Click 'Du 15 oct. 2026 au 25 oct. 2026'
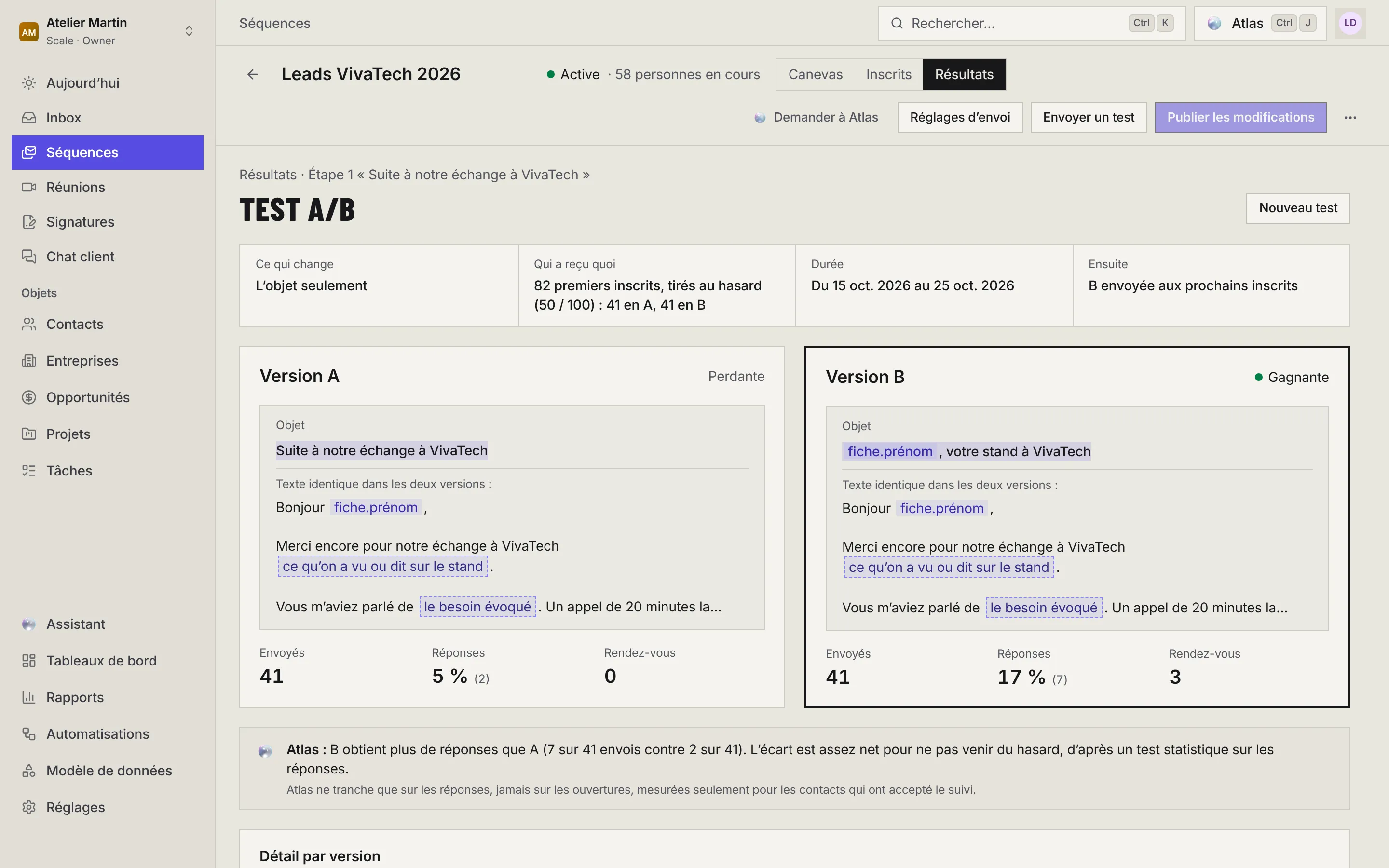The width and height of the screenshot is (1389, 868). point(912,286)
